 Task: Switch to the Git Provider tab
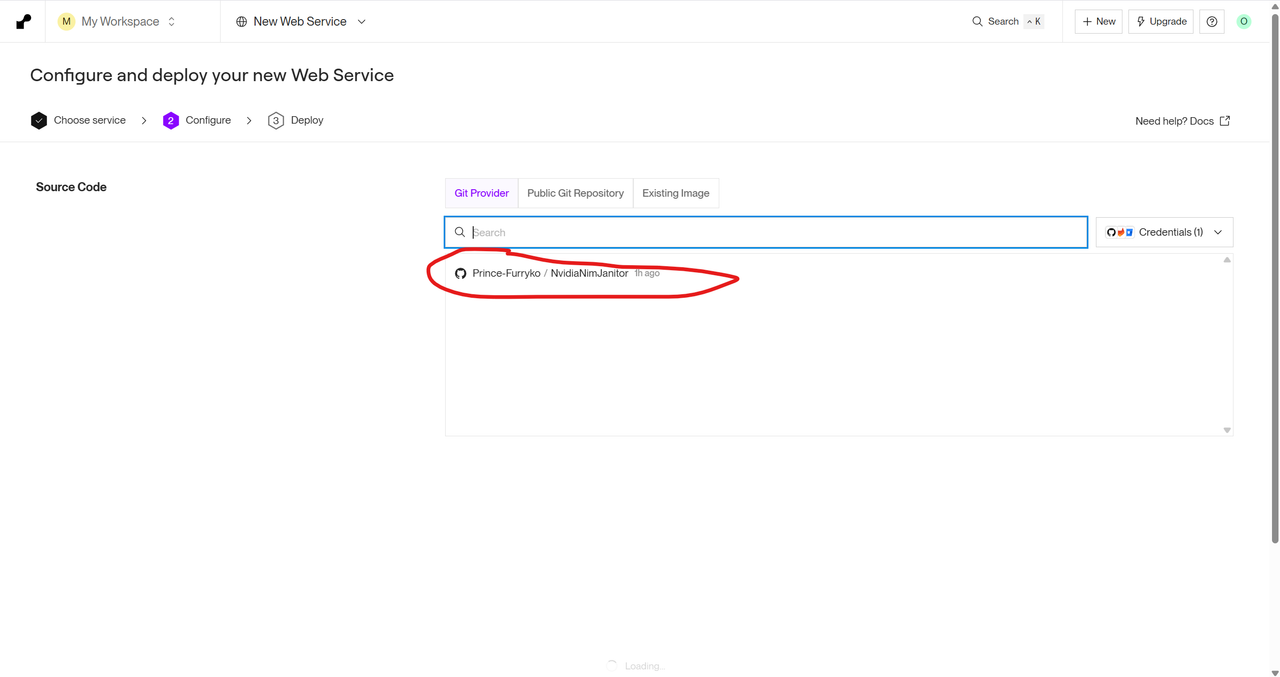(x=482, y=193)
